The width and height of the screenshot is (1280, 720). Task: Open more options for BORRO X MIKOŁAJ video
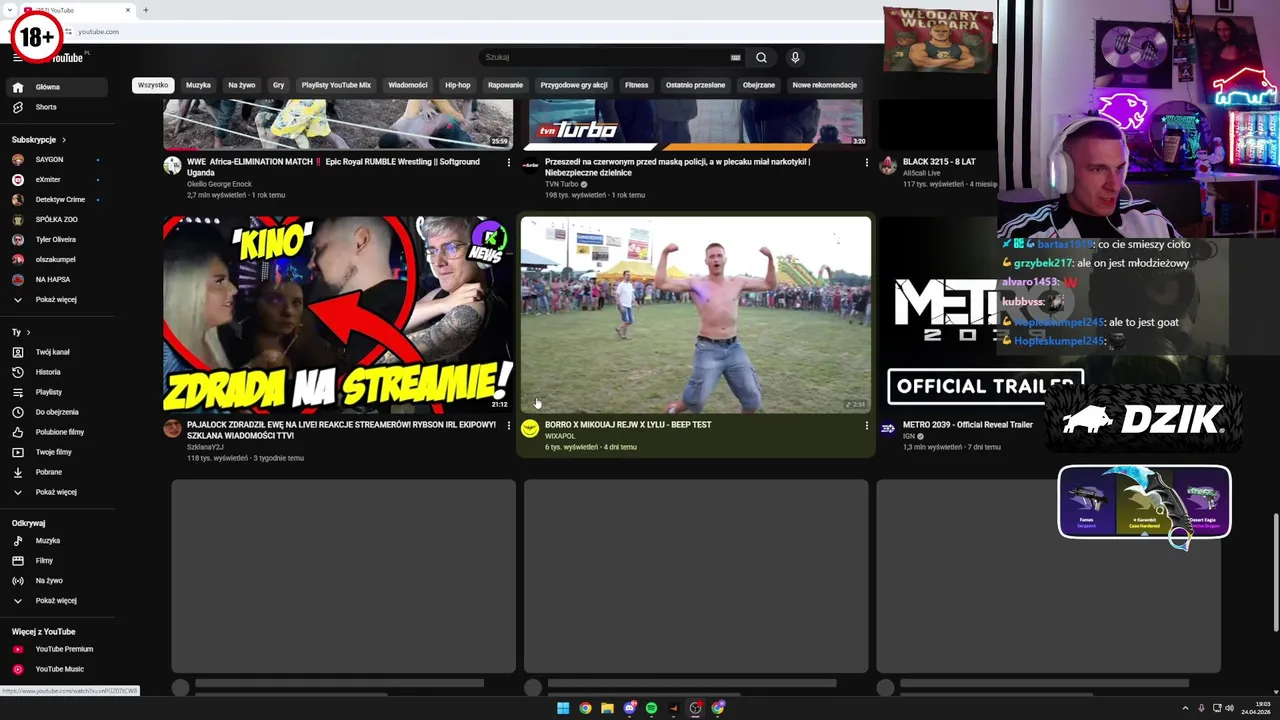tap(866, 425)
